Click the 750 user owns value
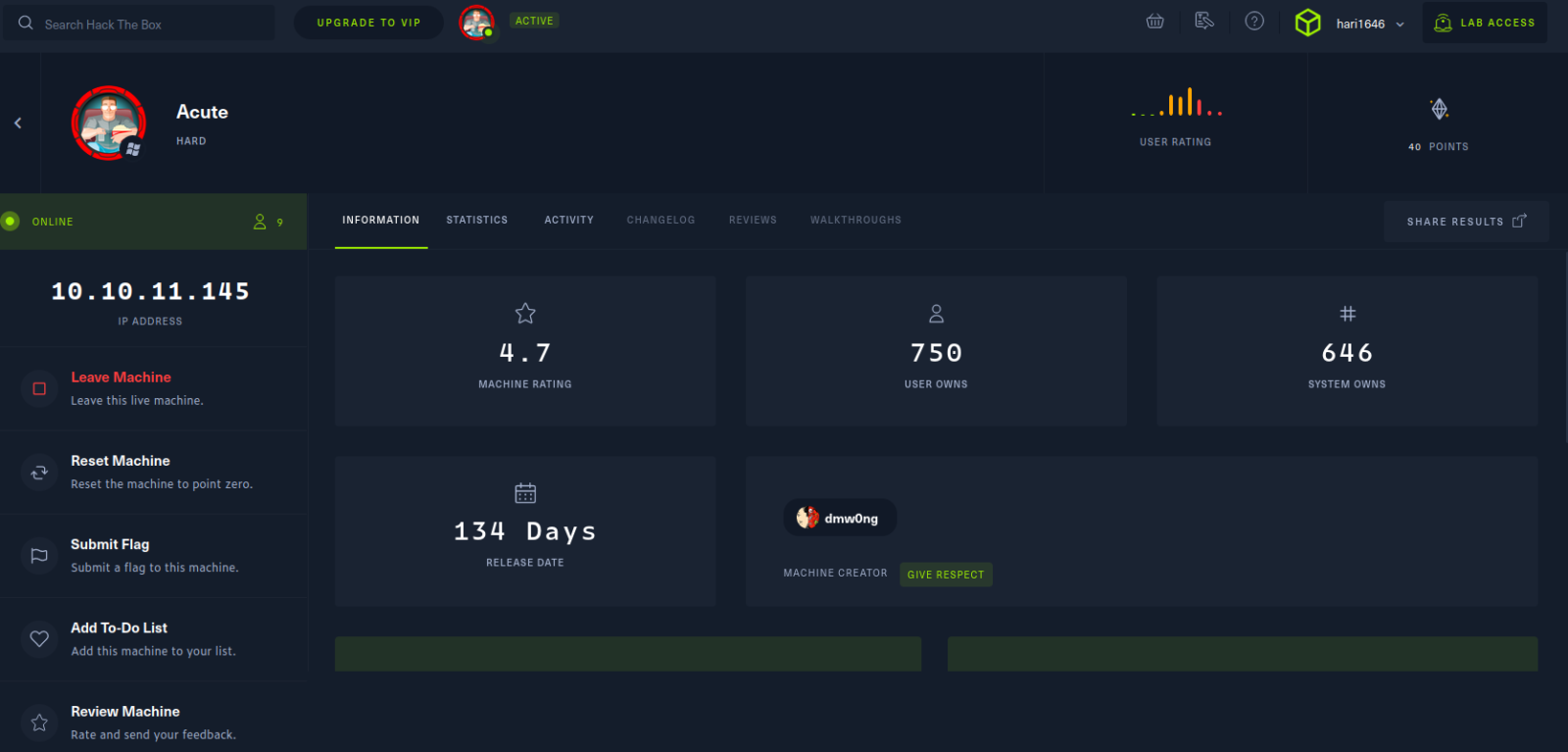 coord(936,353)
